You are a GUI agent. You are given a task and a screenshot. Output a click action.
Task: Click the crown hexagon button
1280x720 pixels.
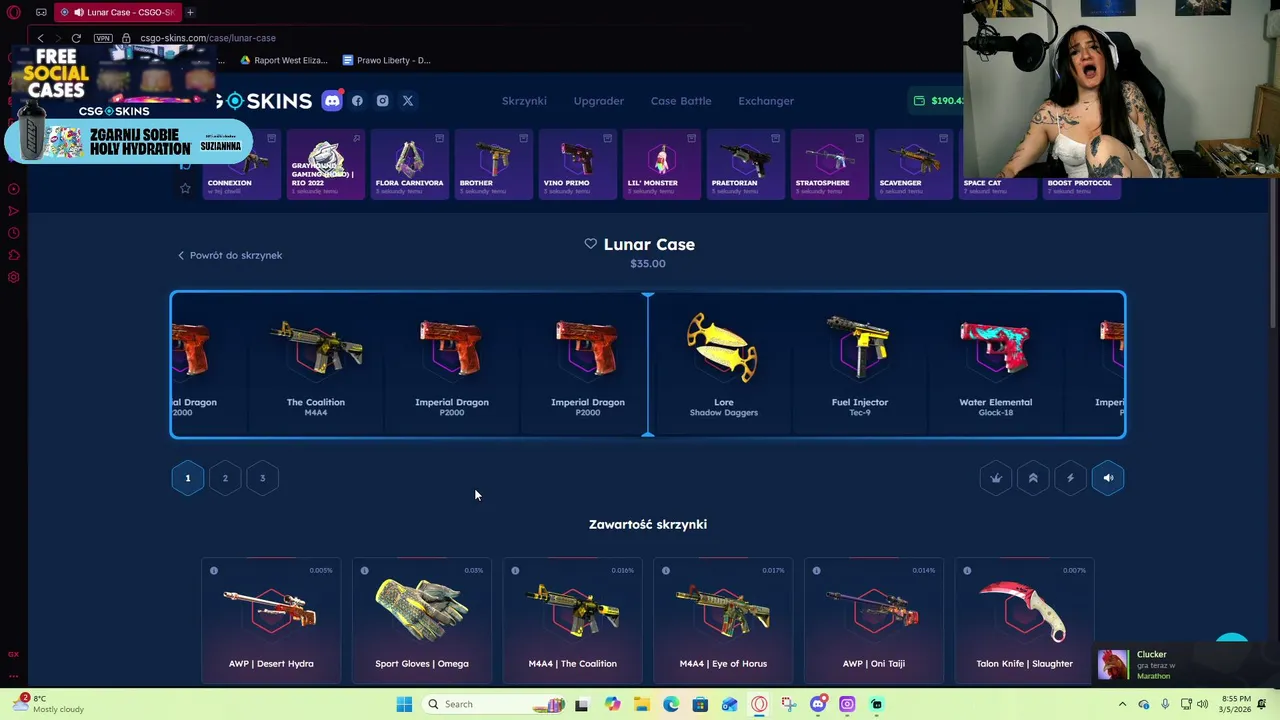tap(996, 478)
